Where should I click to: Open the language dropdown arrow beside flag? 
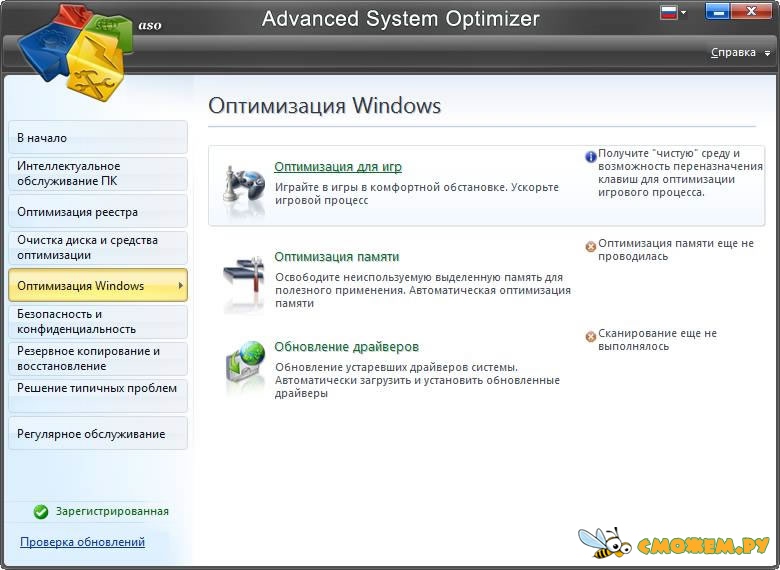coord(683,12)
